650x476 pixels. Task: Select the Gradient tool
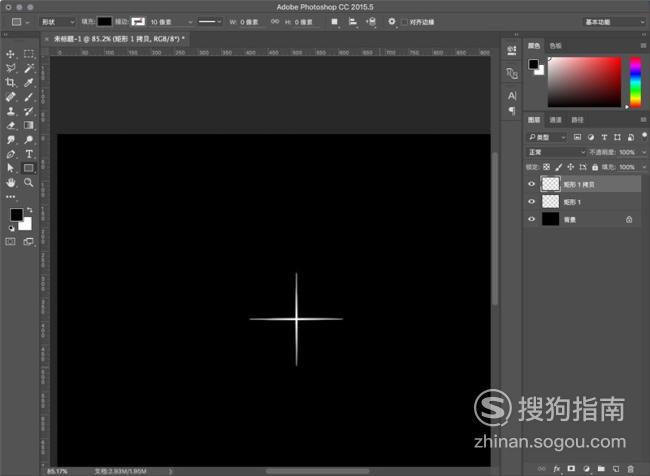(29, 125)
